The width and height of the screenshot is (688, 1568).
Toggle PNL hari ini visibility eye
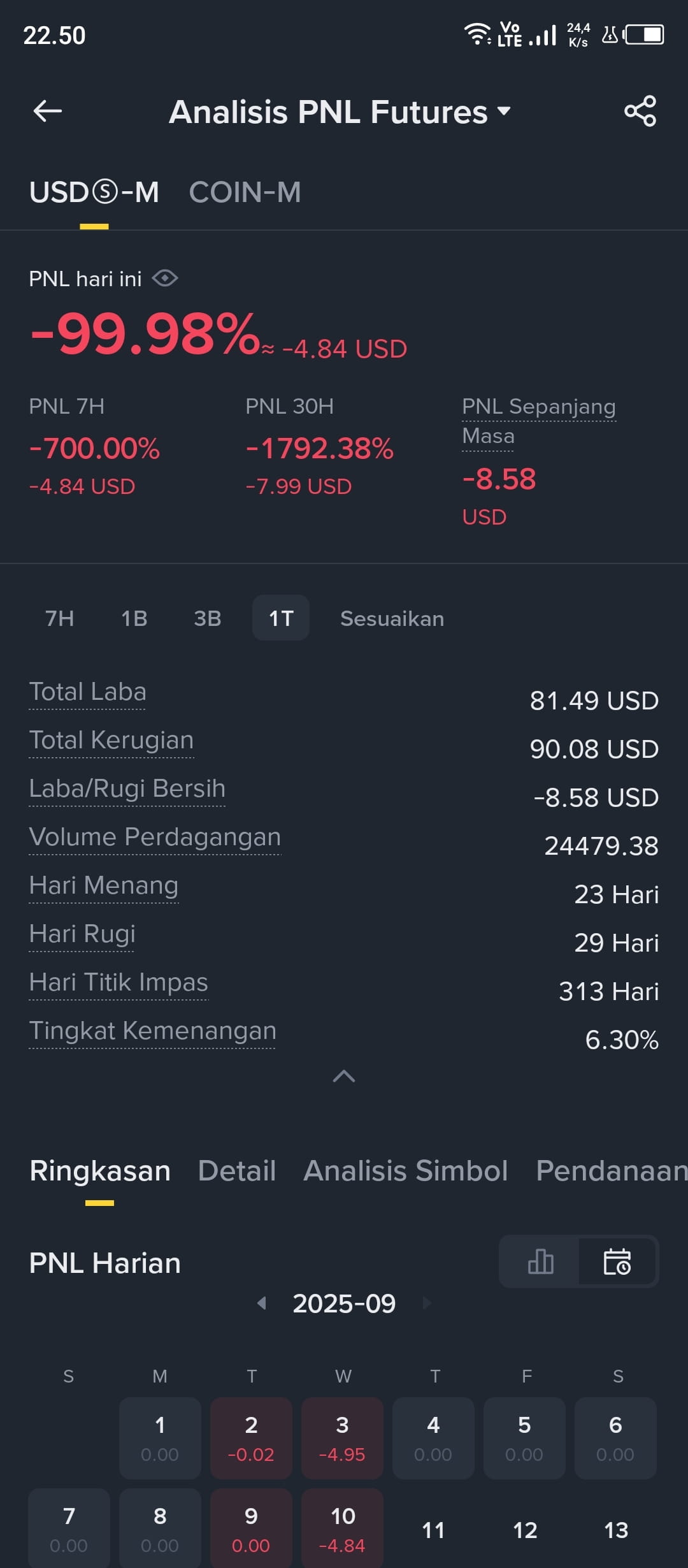165,279
